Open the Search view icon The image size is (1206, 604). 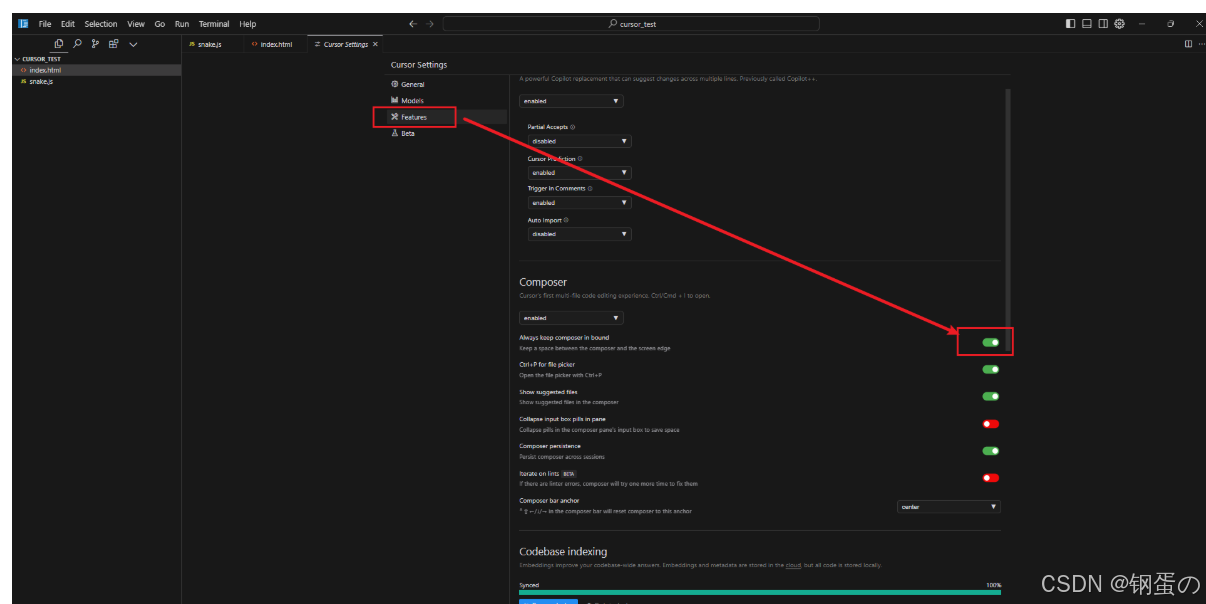point(78,44)
